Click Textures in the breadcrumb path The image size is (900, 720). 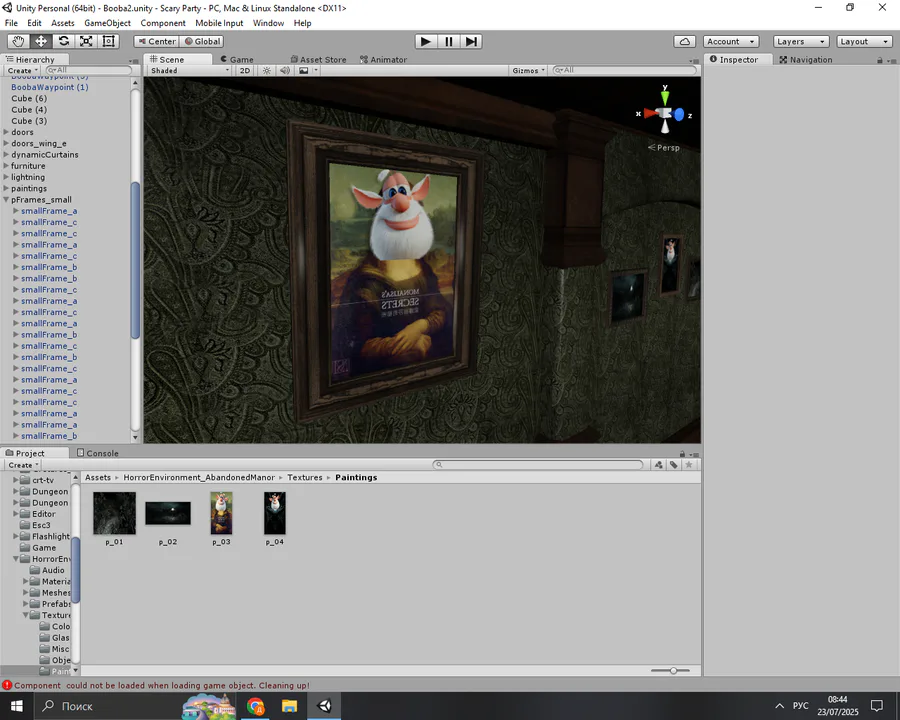[x=305, y=478]
